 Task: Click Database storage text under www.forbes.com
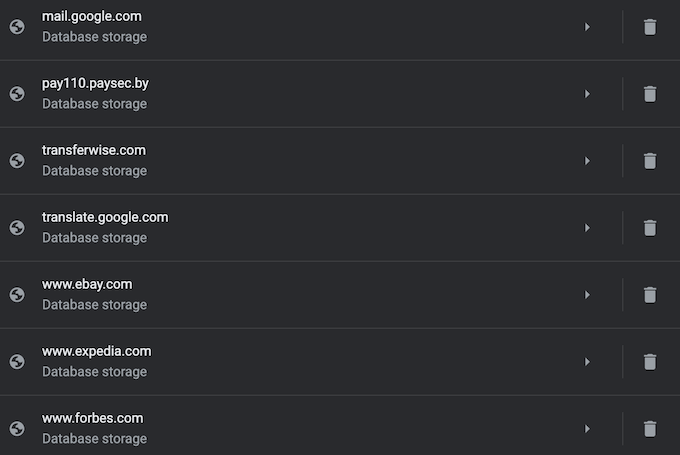[x=94, y=439]
